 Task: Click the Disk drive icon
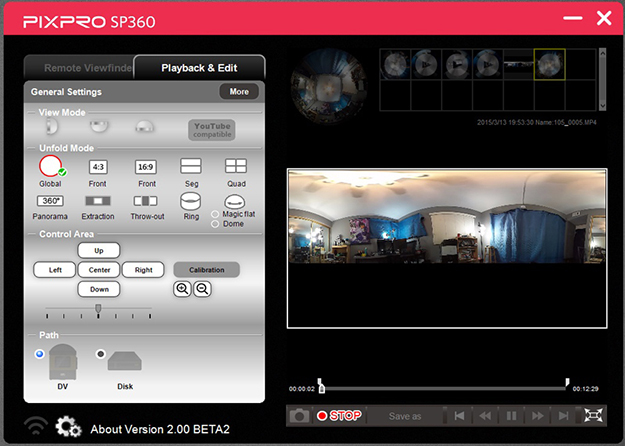(125, 361)
